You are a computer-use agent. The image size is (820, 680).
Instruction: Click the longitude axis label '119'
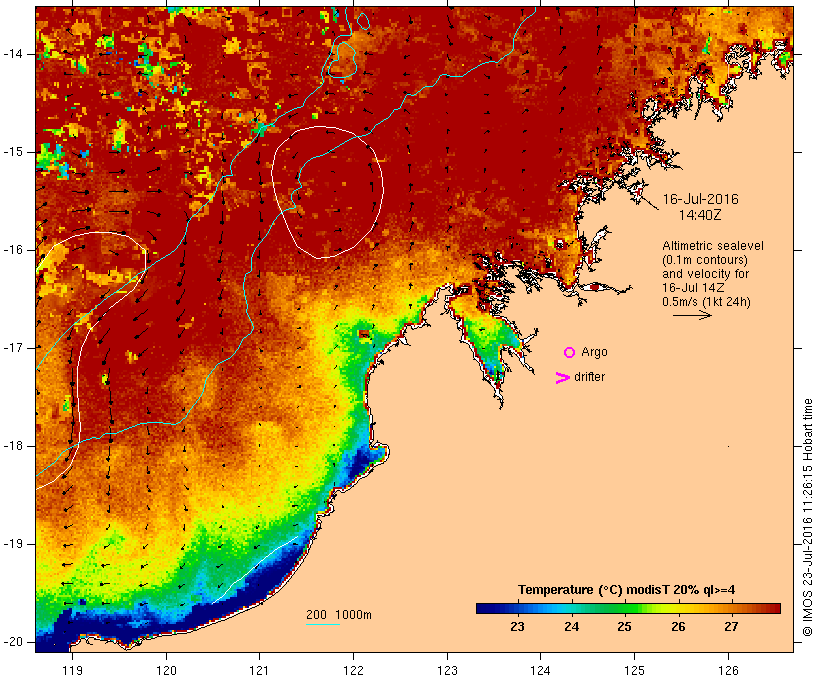tap(73, 670)
